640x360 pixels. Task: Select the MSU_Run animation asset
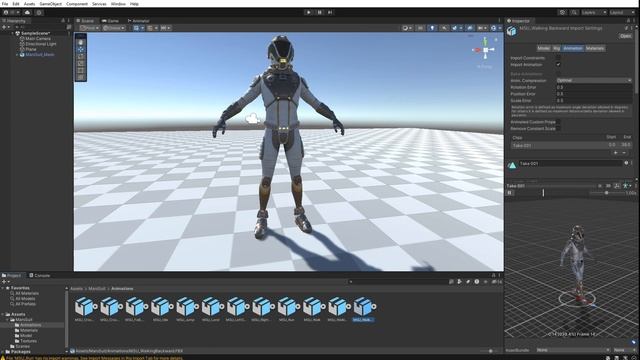pos(287,309)
